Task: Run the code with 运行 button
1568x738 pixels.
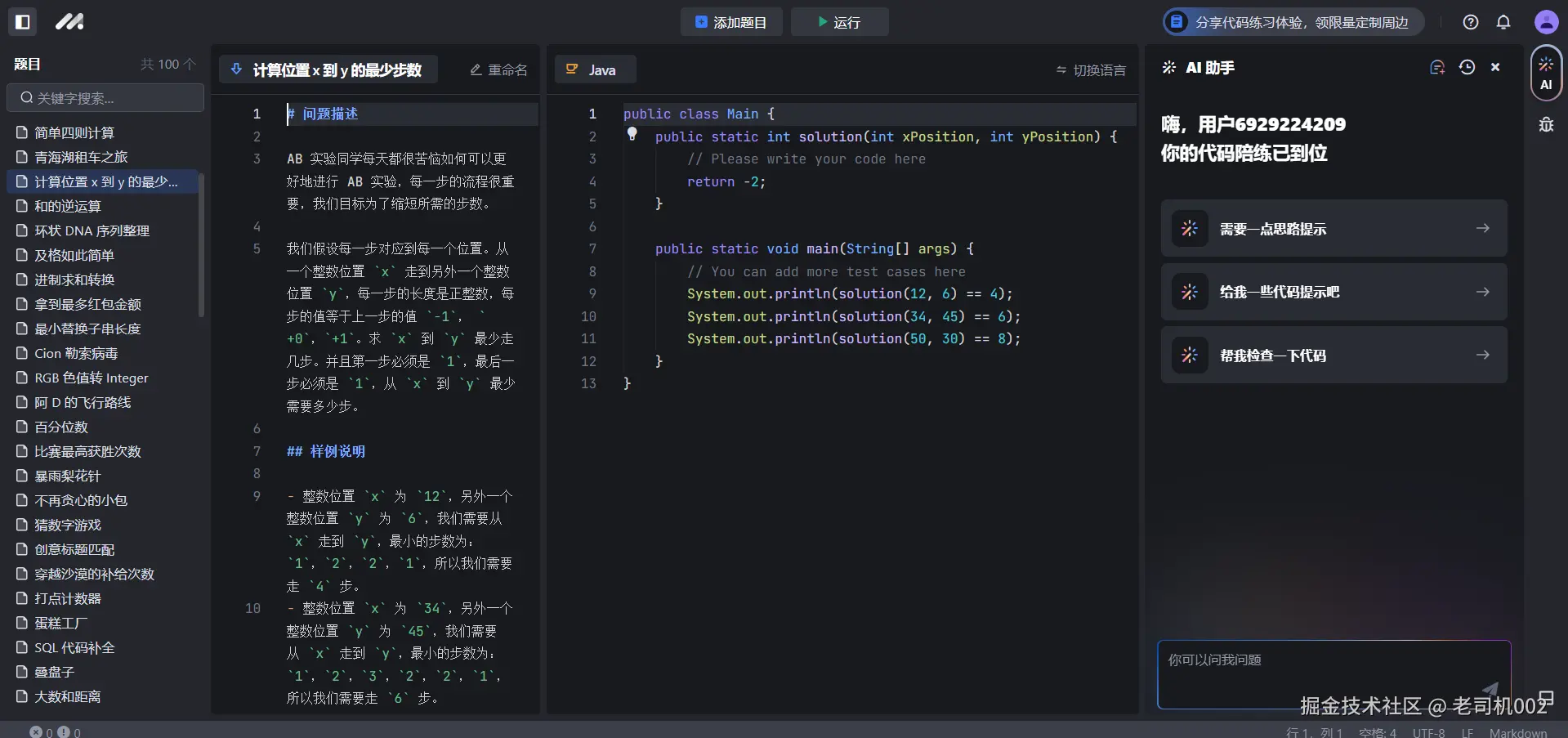Action: [x=839, y=22]
